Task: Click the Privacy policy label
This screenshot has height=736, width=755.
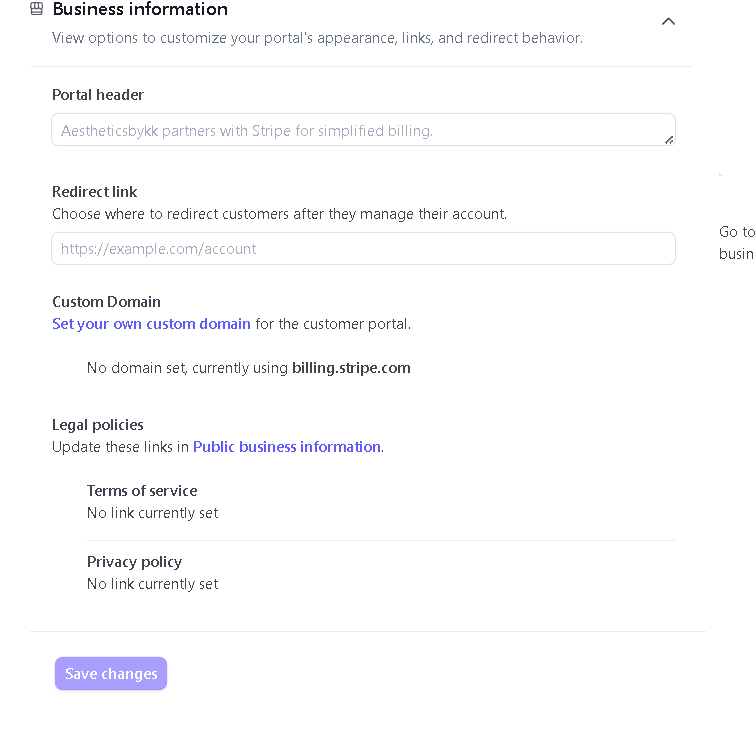Action: (134, 562)
